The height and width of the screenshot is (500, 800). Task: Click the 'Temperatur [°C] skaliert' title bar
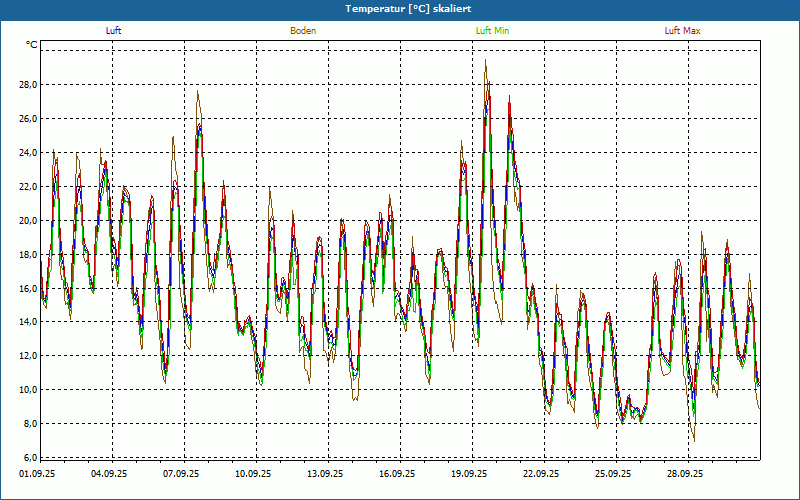click(400, 8)
